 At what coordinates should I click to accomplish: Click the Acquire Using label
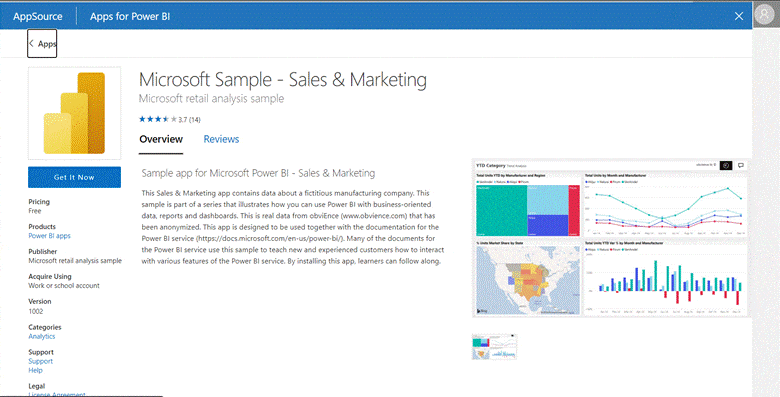pyautogui.click(x=50, y=276)
